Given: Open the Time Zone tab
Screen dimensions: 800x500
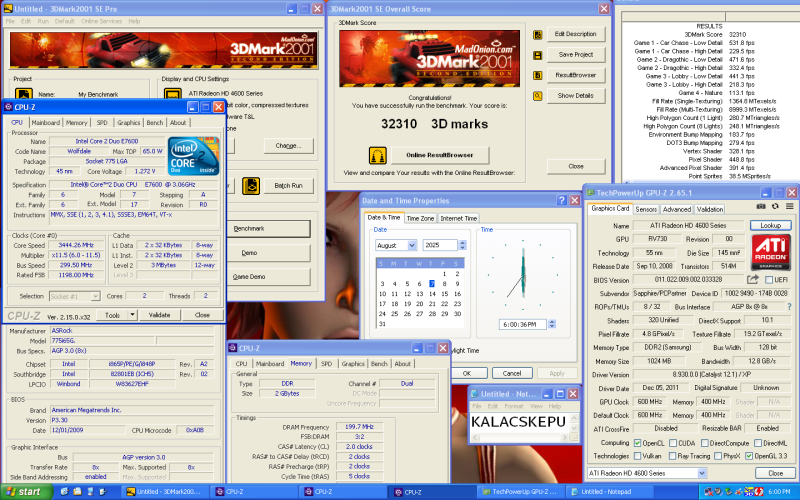Looking at the screenshot, I should tap(420, 218).
